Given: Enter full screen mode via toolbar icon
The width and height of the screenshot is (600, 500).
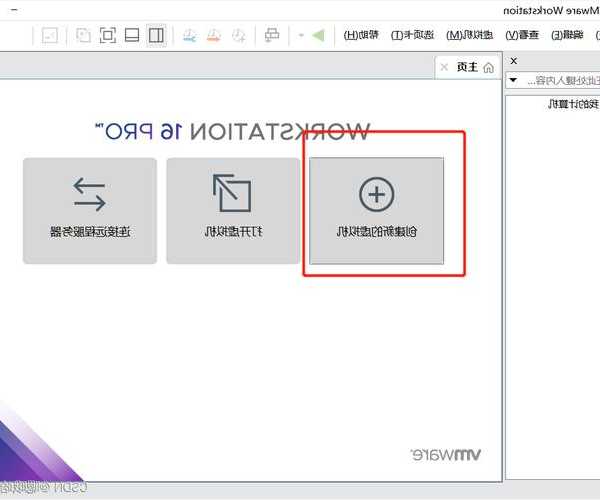Looking at the screenshot, I should tap(107, 36).
